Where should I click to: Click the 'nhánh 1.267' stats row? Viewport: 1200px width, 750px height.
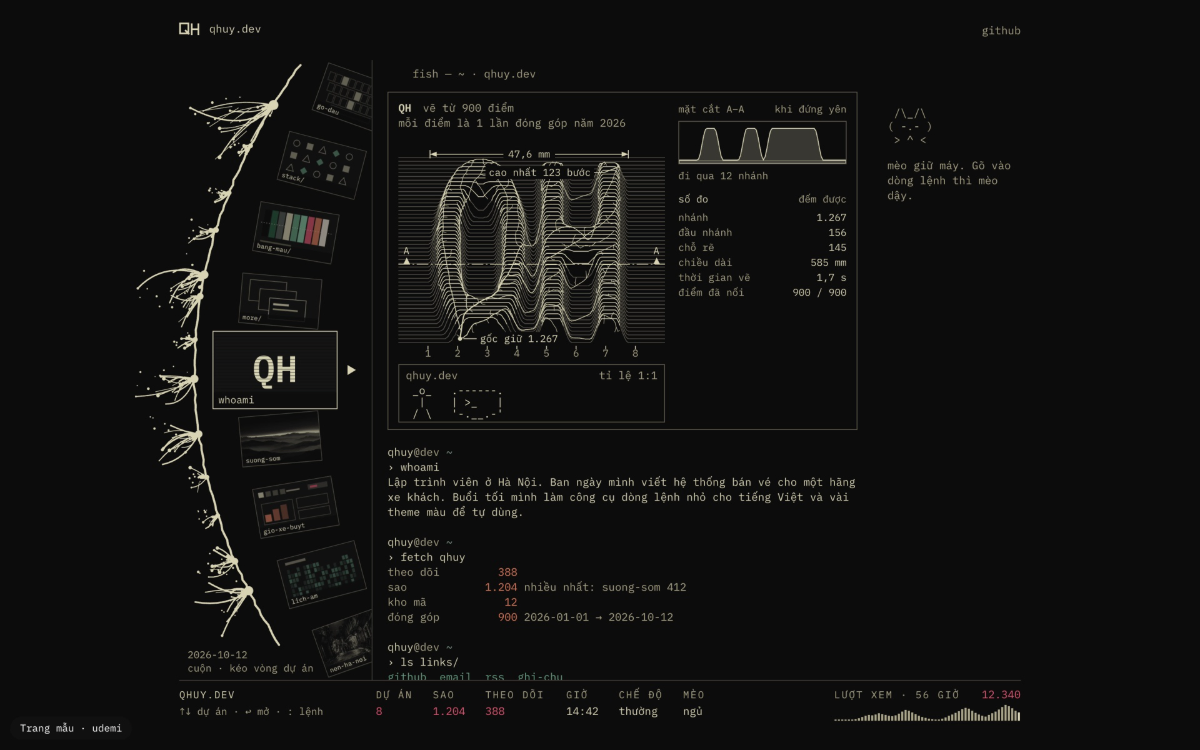[762, 217]
